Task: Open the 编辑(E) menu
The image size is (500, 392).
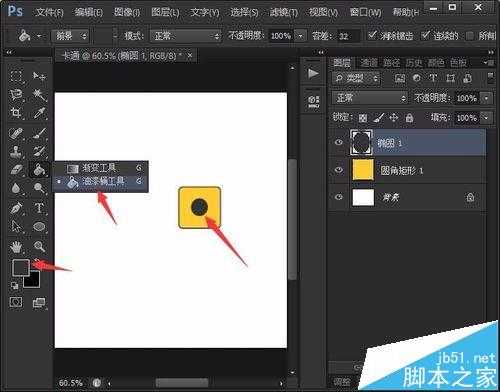Action: (x=89, y=13)
